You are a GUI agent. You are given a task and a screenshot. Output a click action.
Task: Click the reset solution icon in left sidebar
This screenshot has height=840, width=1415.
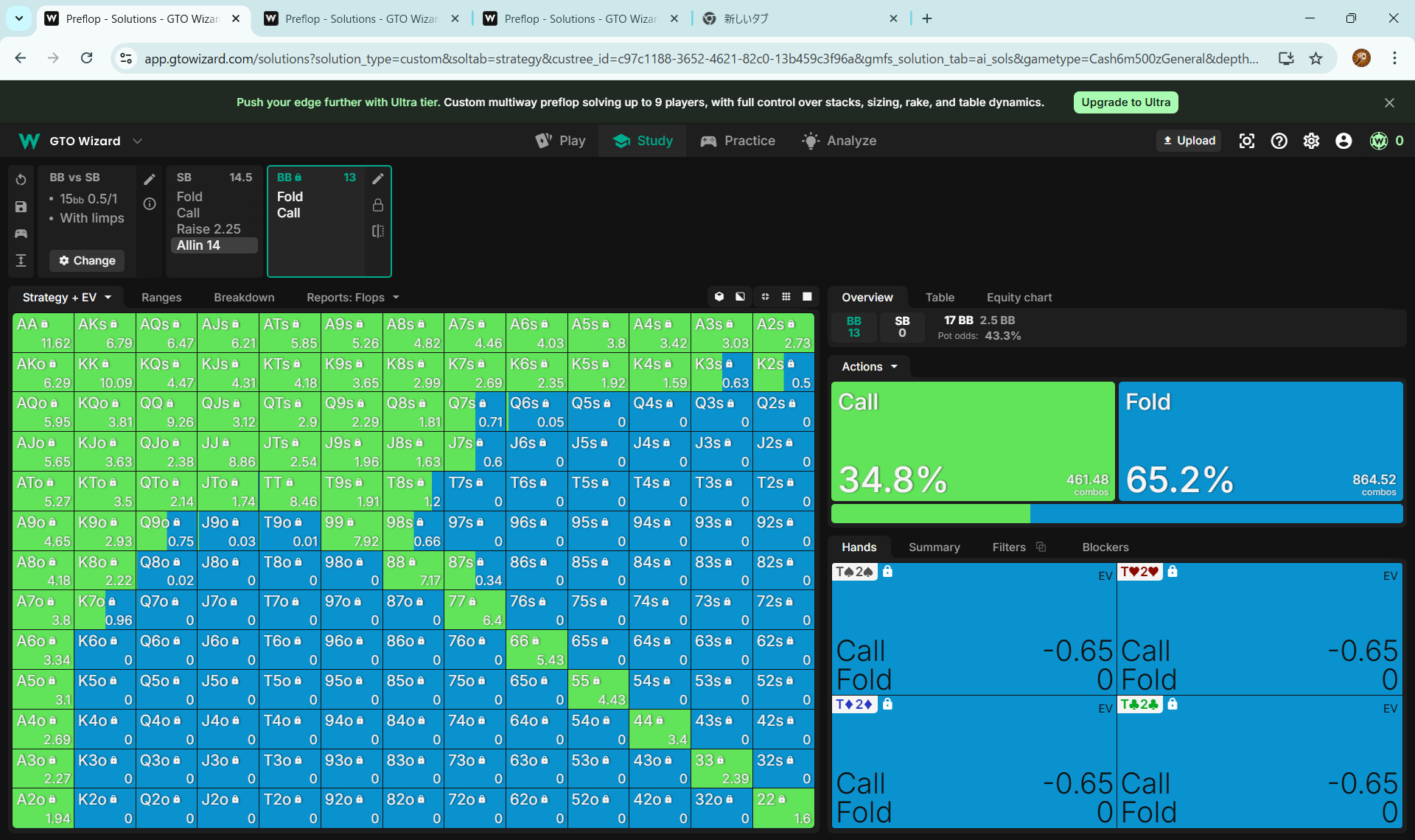pyautogui.click(x=21, y=180)
